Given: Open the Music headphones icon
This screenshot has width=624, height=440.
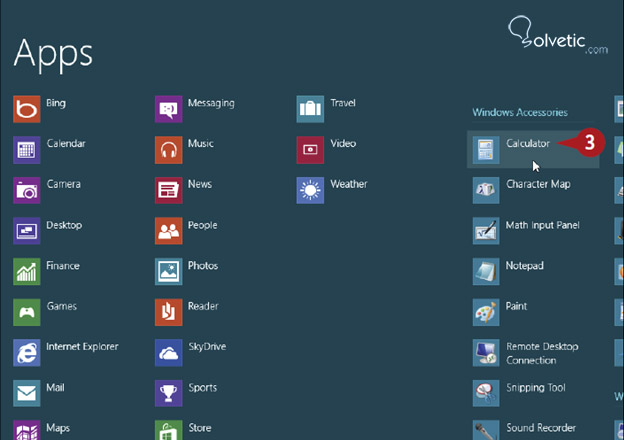Looking at the screenshot, I should 169,150.
